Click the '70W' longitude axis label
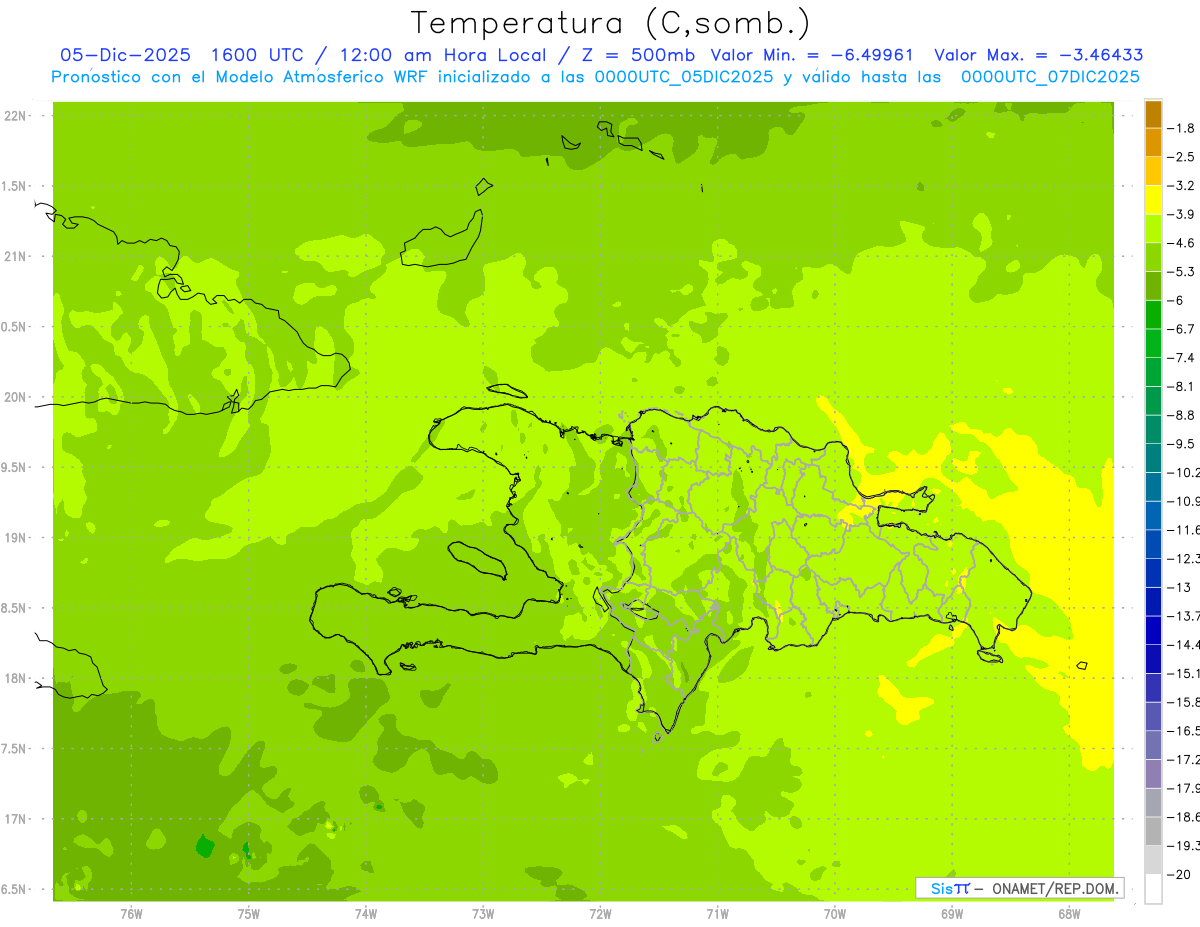 coord(834,913)
